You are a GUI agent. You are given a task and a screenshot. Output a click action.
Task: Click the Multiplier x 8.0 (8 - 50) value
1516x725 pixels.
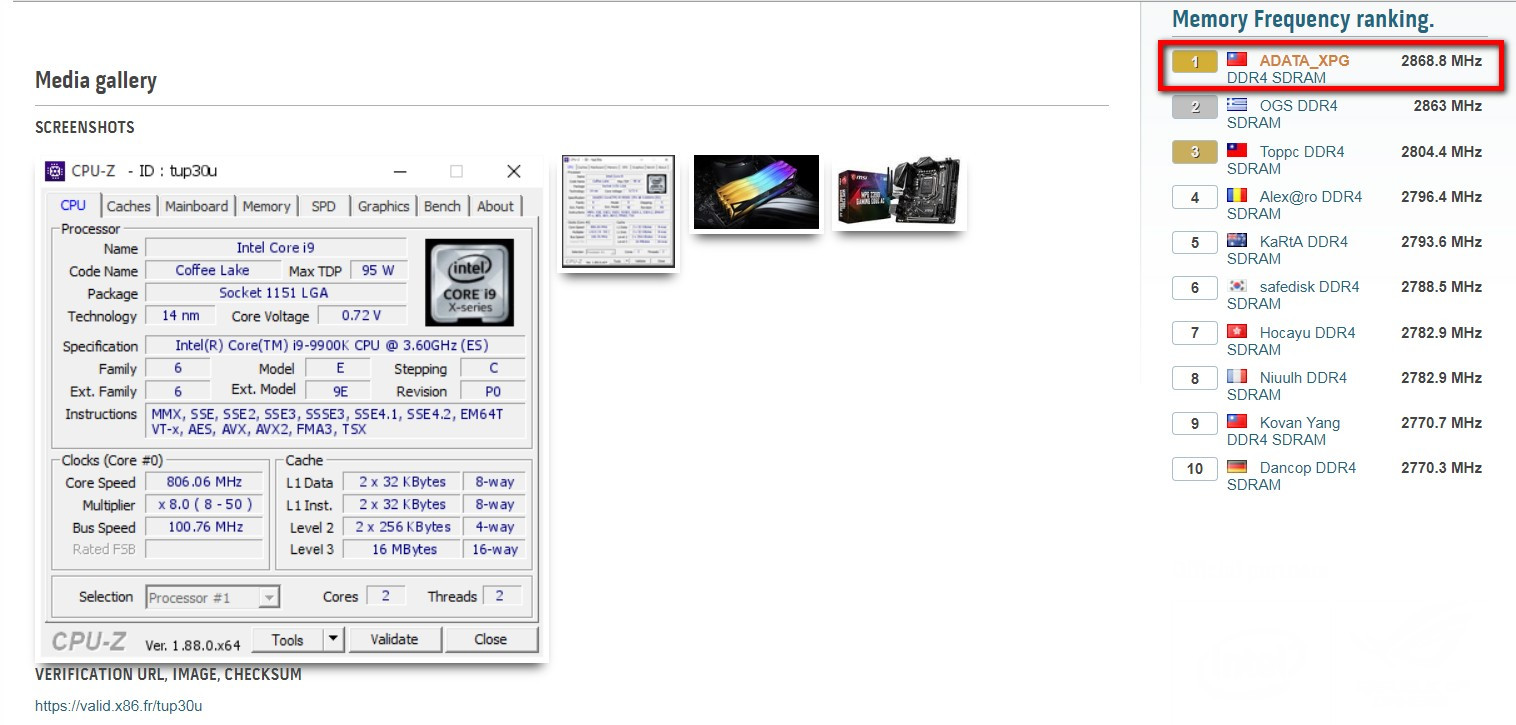[204, 504]
